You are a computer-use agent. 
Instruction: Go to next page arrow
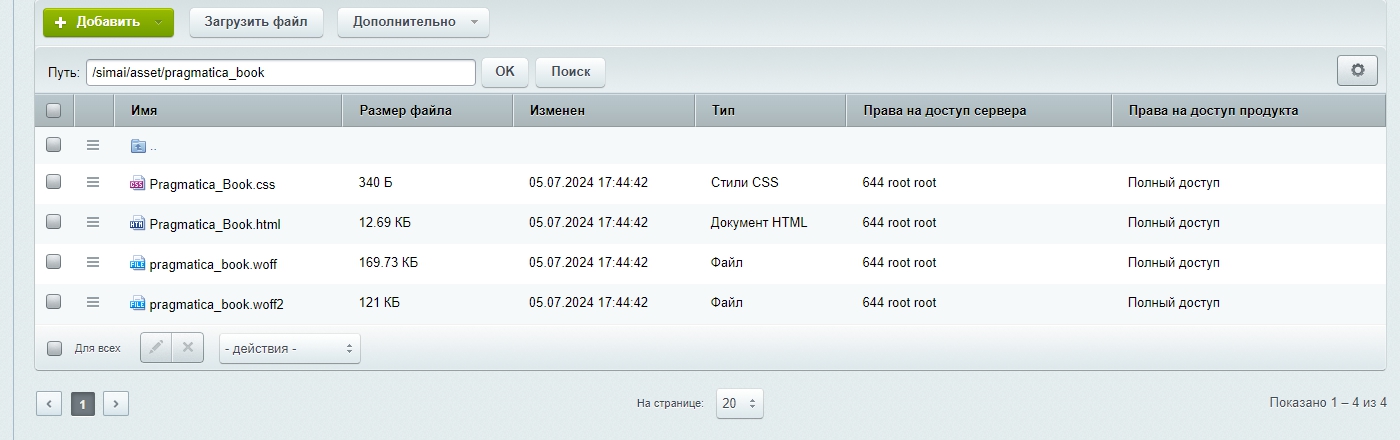[116, 404]
